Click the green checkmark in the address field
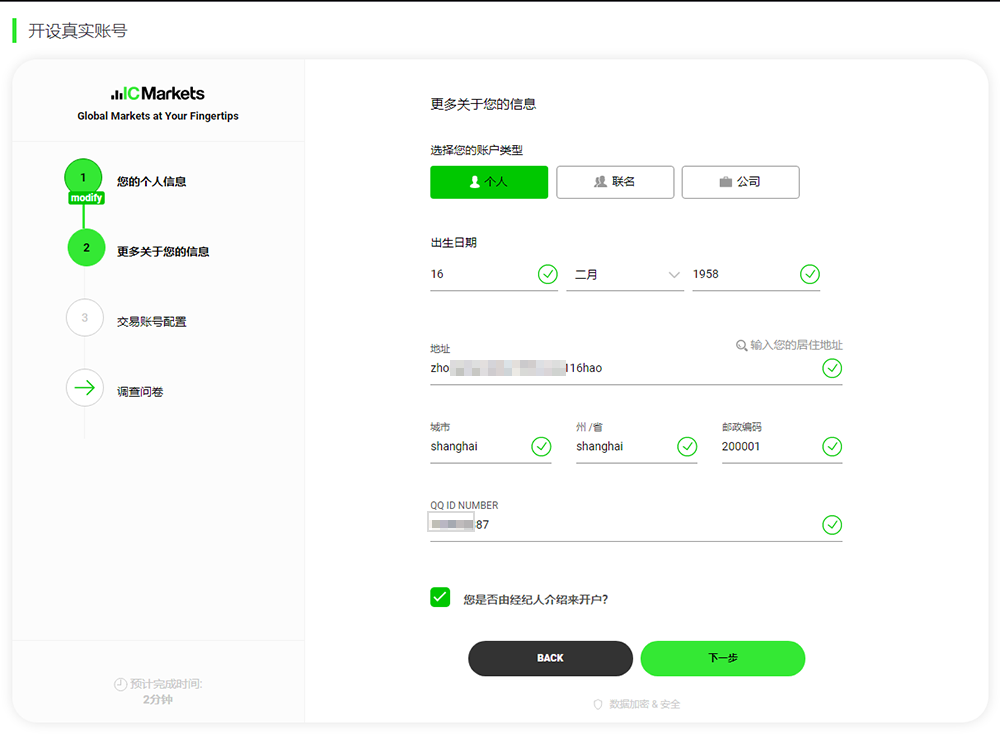Screen dimensions: 1000x739 point(831,369)
